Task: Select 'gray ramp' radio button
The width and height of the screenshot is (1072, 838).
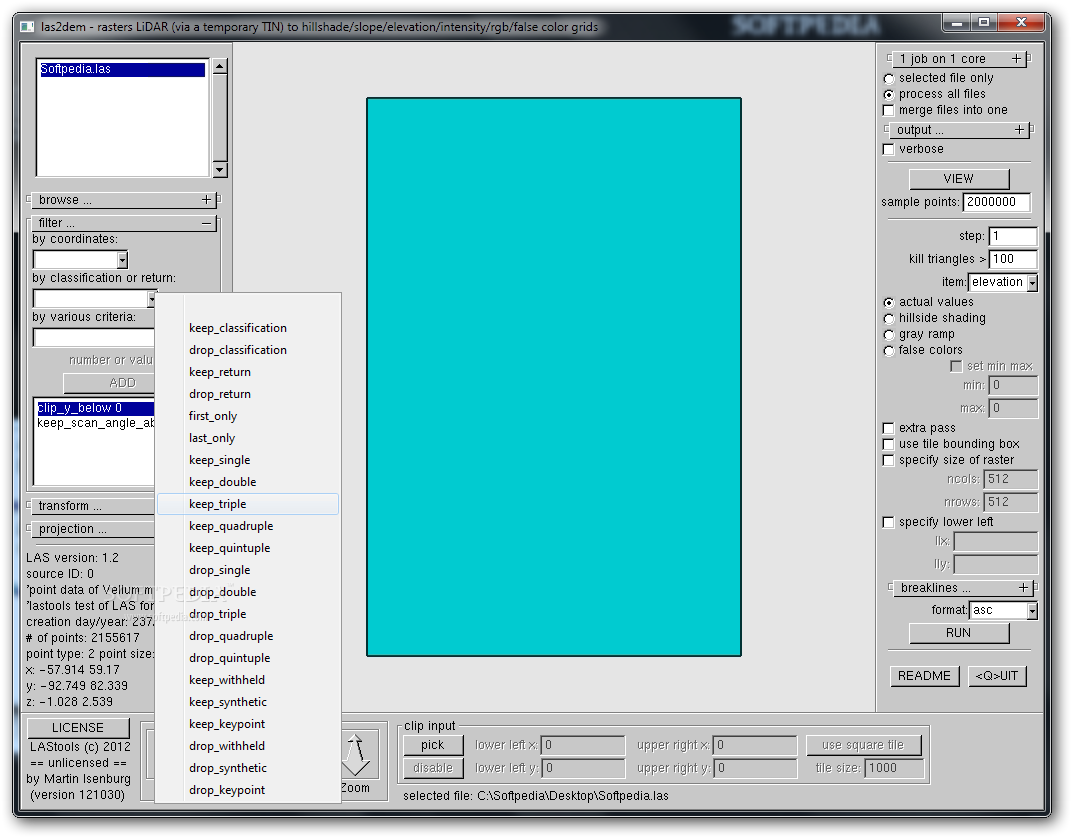Action: tap(889, 334)
